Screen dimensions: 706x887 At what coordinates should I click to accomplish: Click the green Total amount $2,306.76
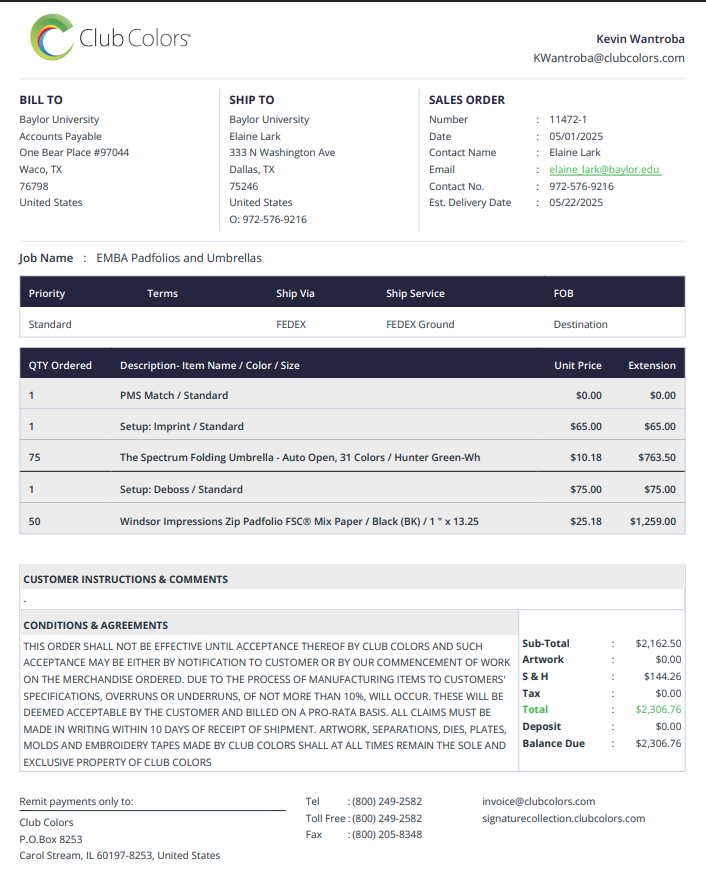(658, 709)
